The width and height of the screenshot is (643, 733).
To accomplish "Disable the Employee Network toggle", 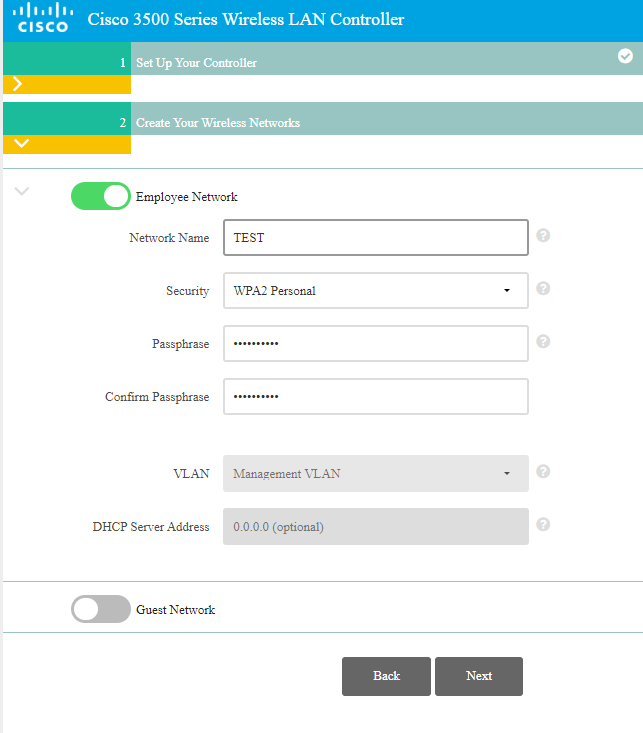I will tap(101, 196).
